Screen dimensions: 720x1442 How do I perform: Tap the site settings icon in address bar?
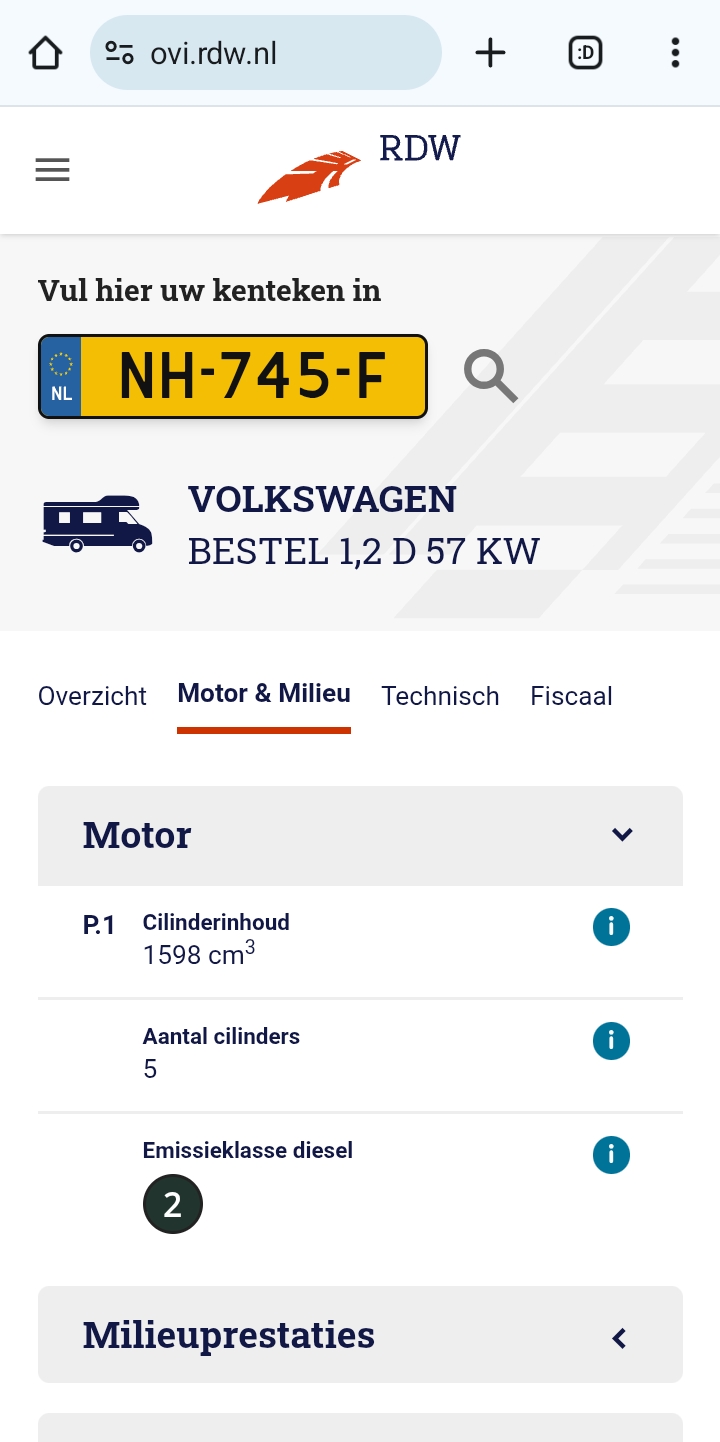(x=120, y=53)
